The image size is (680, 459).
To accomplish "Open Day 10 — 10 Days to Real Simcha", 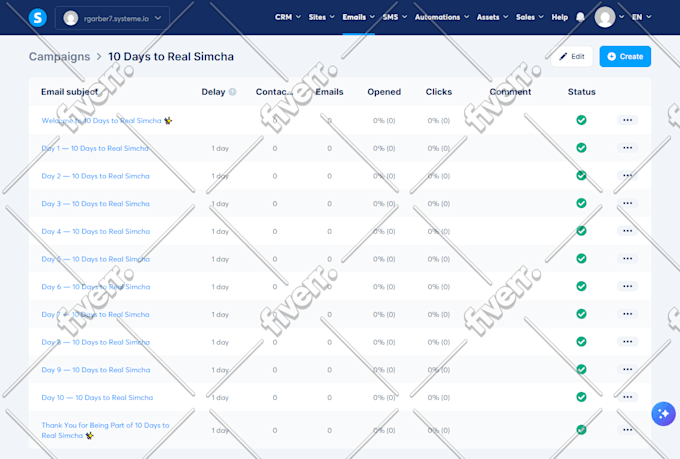I will (97, 398).
